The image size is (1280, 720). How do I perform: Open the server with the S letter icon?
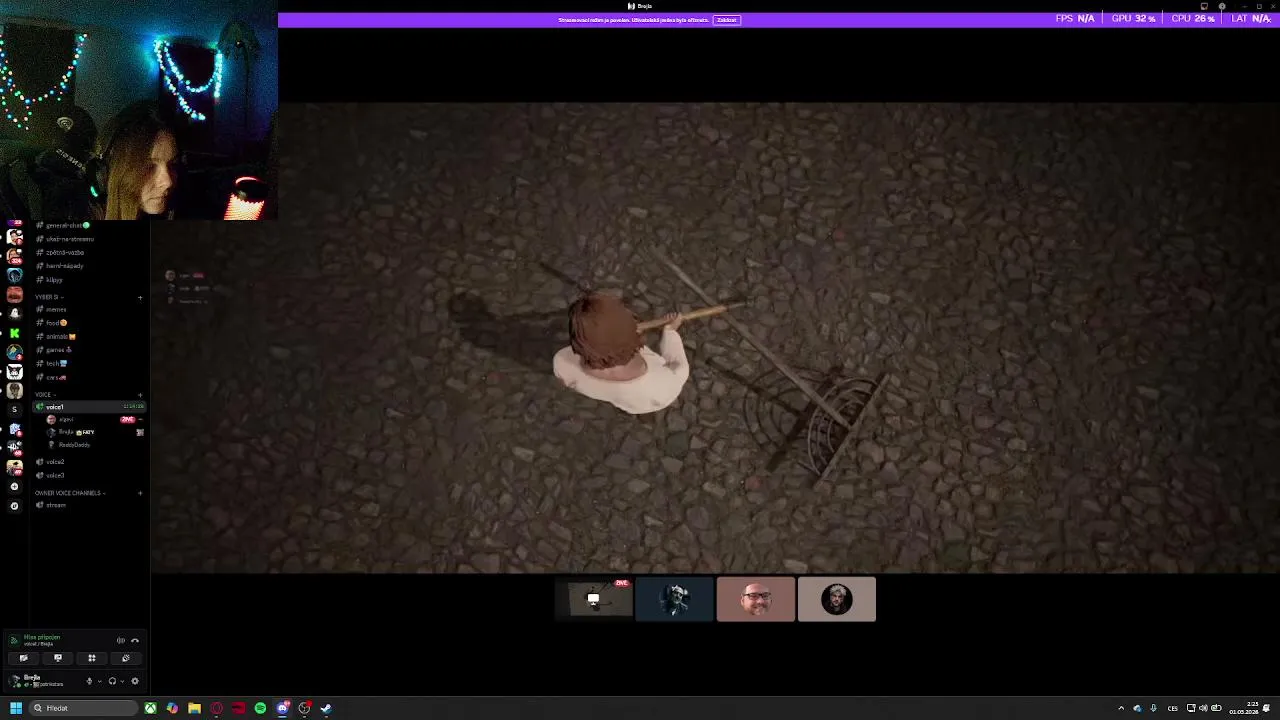click(14, 410)
